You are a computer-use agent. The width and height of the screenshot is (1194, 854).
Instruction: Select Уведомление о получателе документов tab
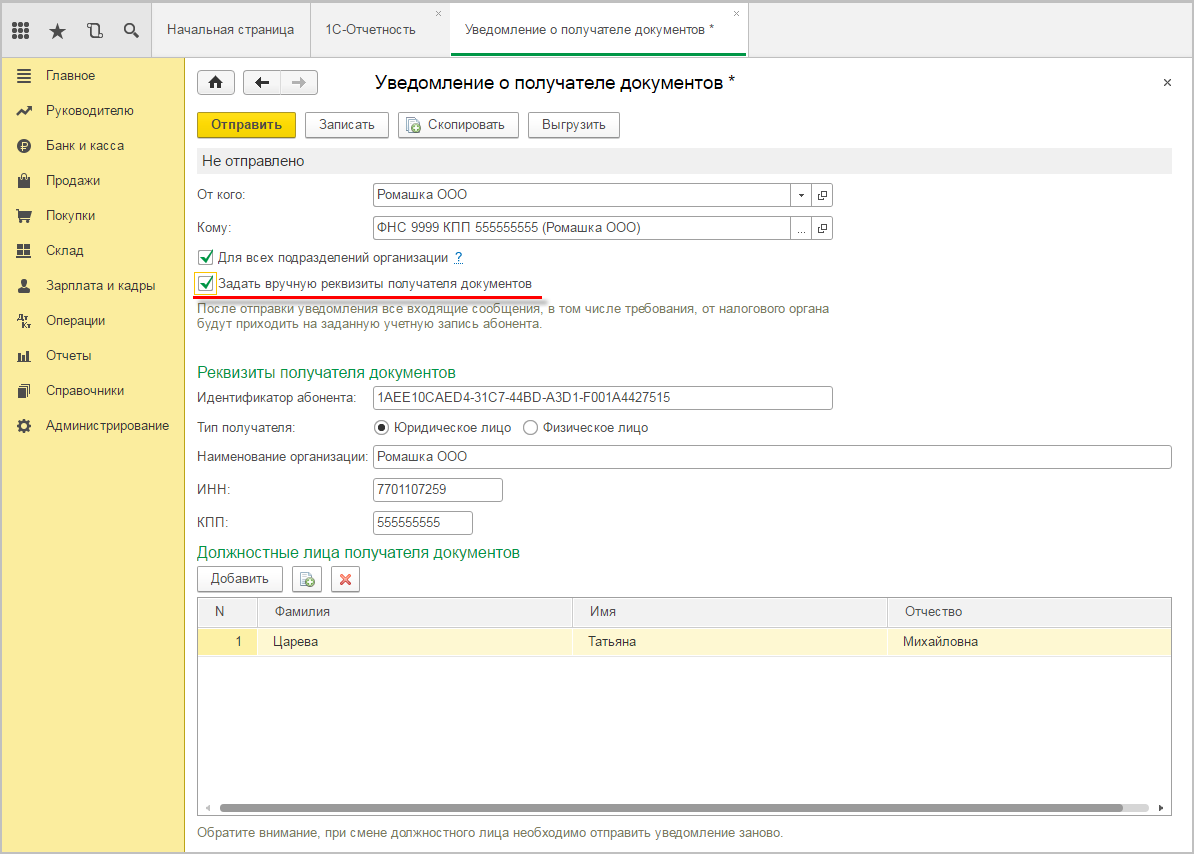[589, 30]
